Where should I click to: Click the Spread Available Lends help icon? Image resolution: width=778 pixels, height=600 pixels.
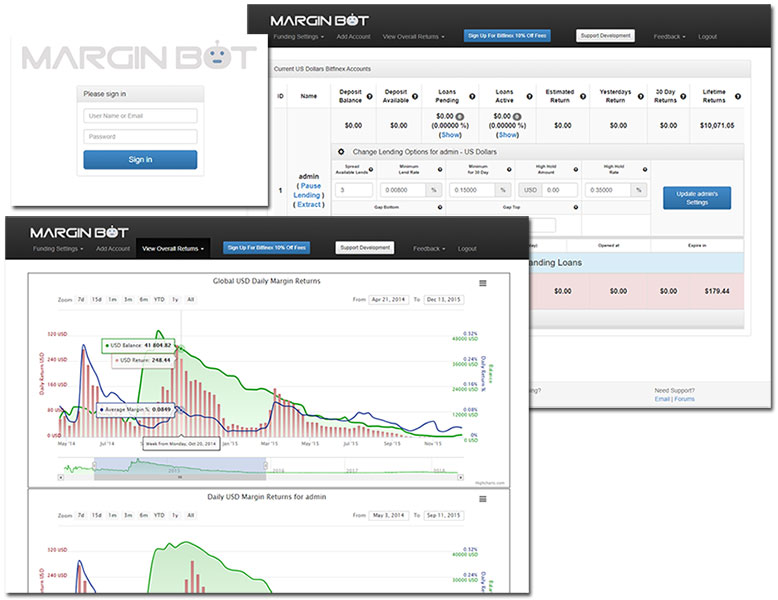coord(371,170)
